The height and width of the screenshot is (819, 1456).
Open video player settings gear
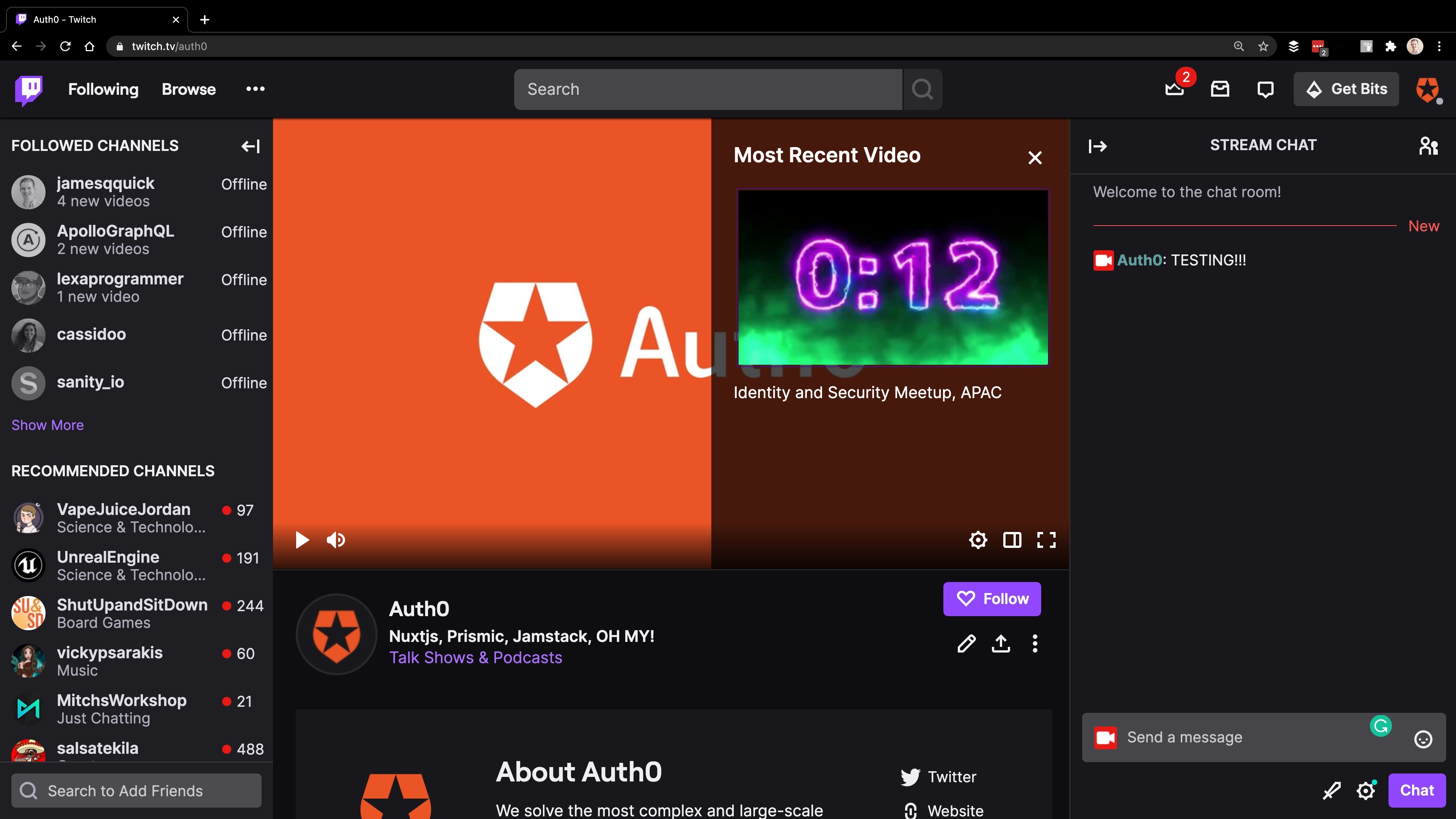[x=978, y=540]
